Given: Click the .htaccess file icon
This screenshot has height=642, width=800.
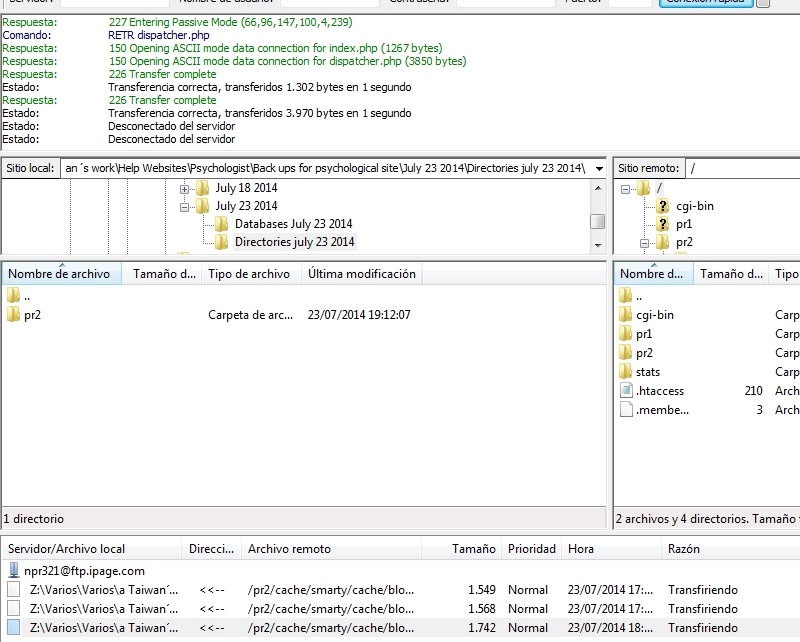Looking at the screenshot, I should 626,390.
